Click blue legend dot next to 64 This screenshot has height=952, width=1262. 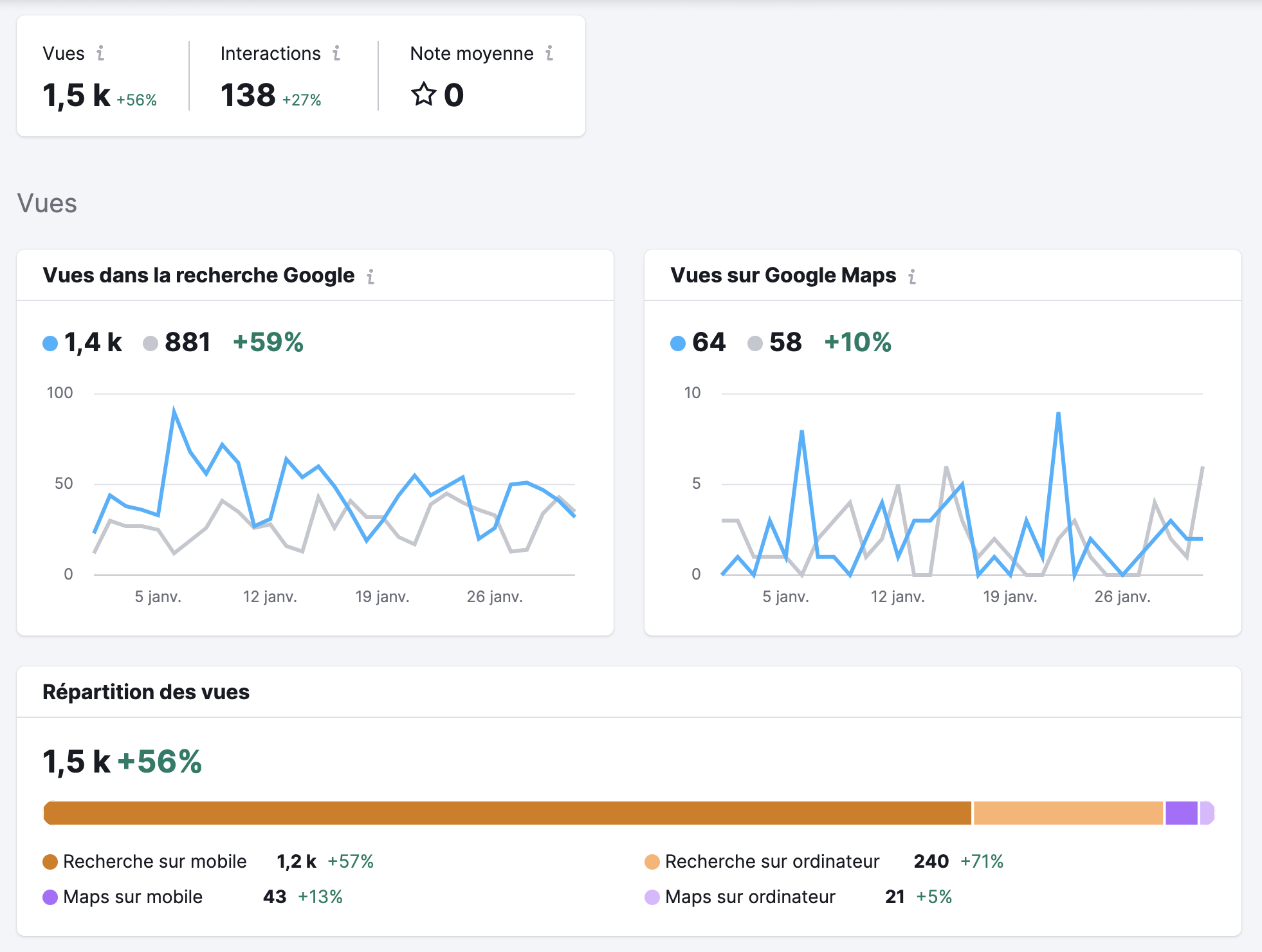(x=678, y=343)
